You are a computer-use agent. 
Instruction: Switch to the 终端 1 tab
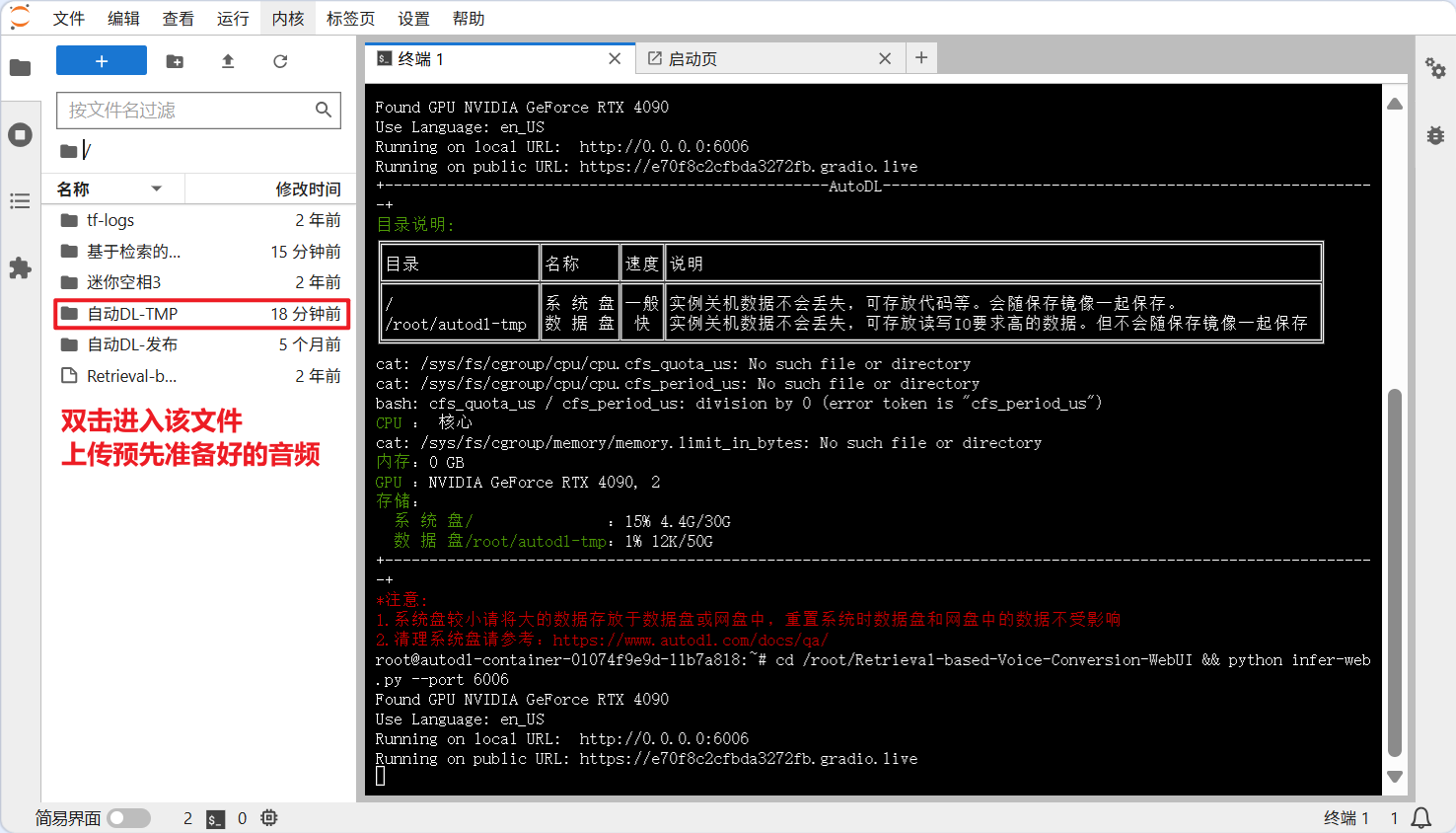pyautogui.click(x=500, y=59)
